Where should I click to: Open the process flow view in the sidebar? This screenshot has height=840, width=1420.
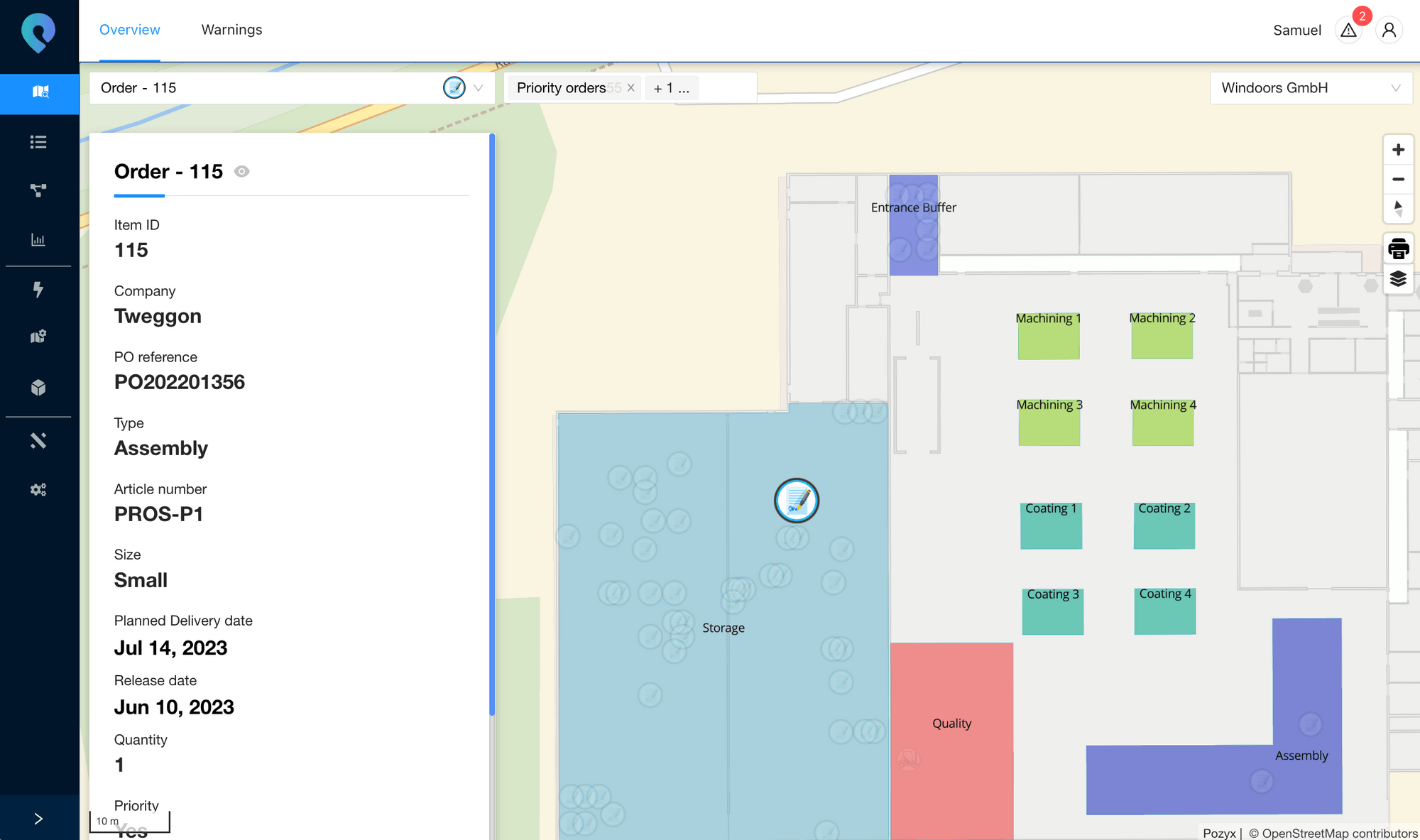point(38,190)
